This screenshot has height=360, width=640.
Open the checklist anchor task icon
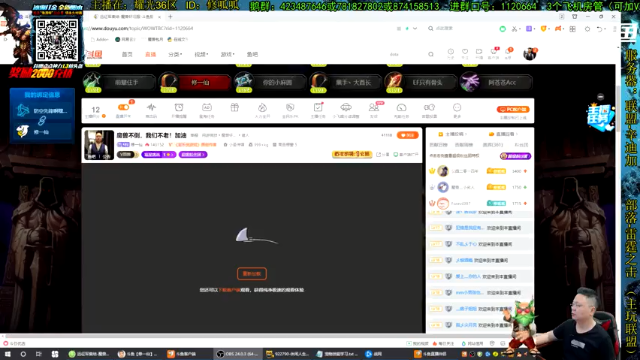pos(318,107)
